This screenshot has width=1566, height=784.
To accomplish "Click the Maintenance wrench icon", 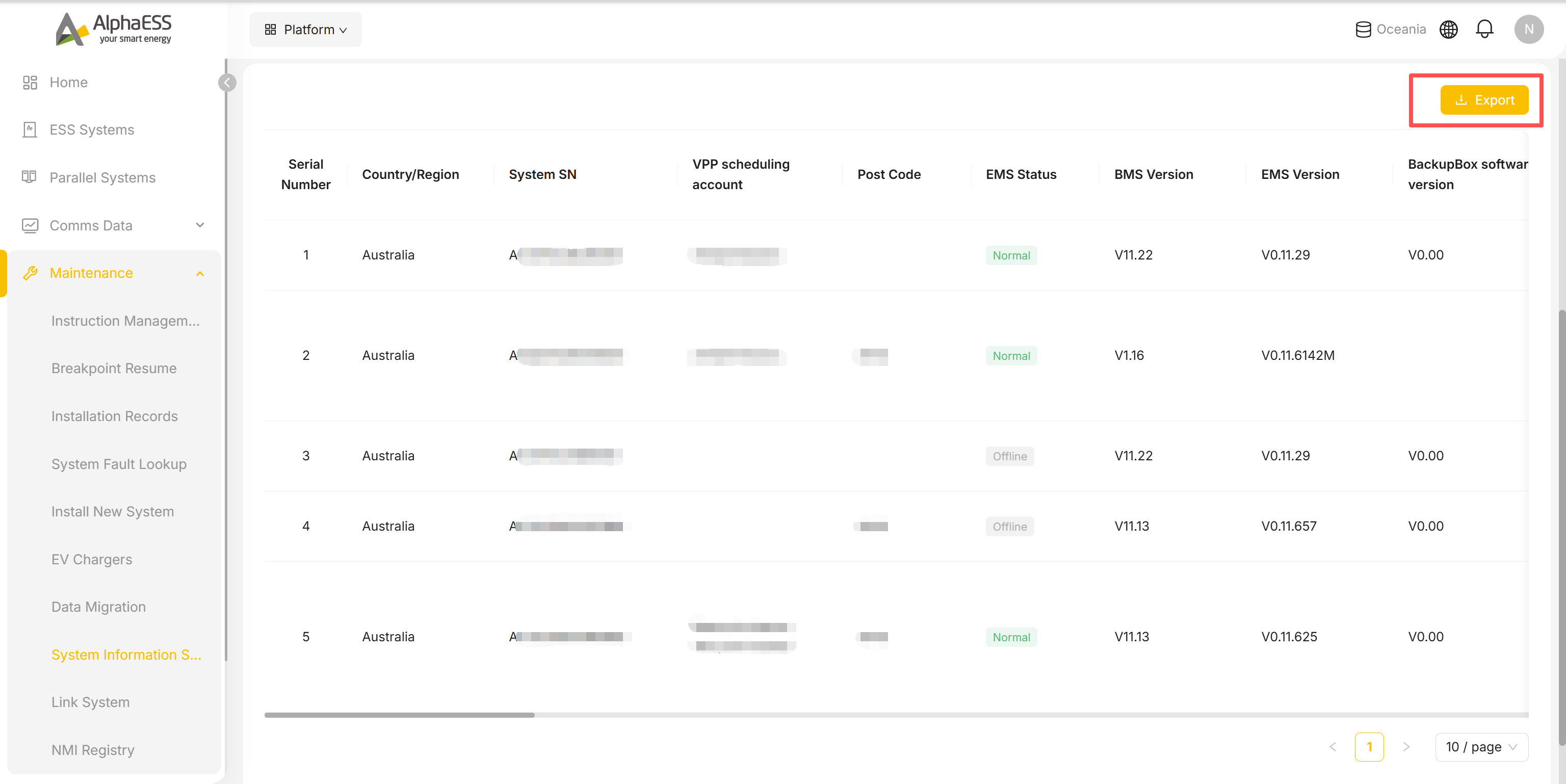I will (30, 274).
